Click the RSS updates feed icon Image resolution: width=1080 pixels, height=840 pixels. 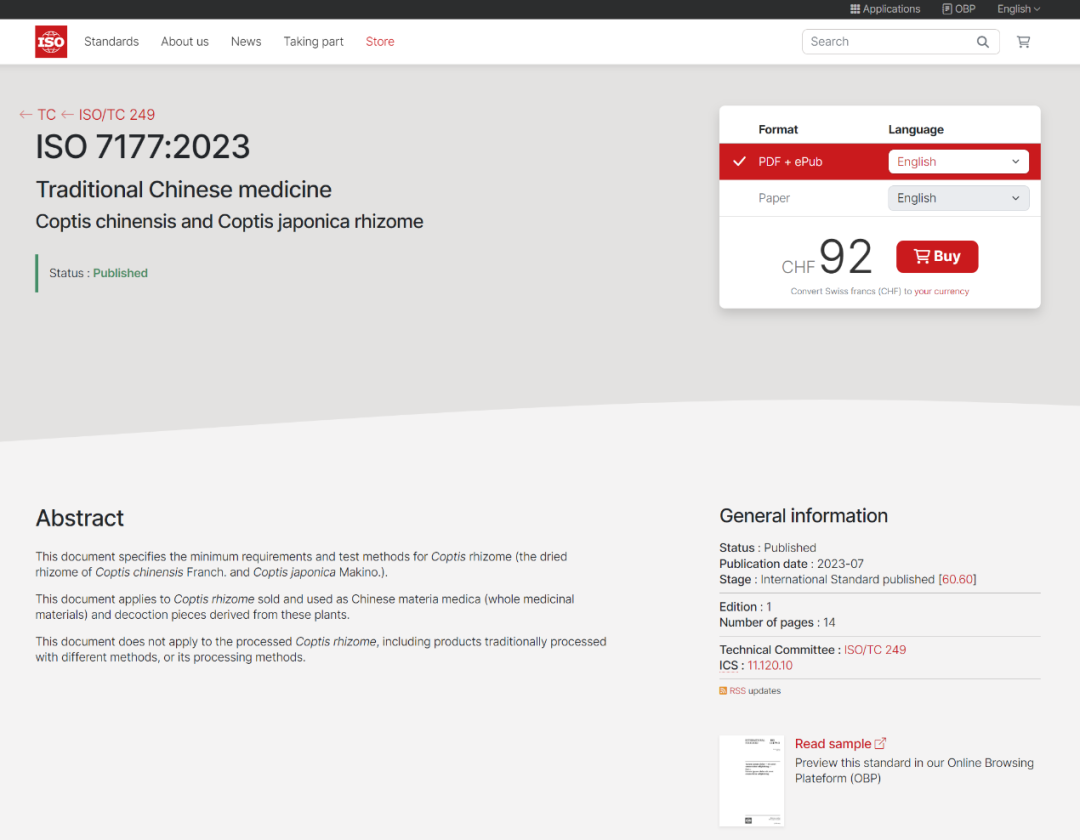point(723,691)
